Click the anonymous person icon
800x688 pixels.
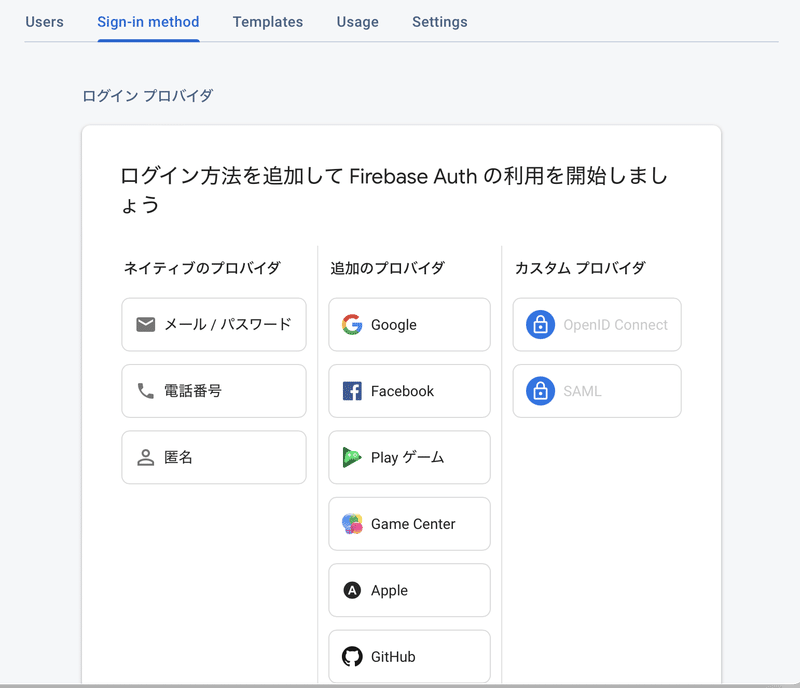[145, 457]
